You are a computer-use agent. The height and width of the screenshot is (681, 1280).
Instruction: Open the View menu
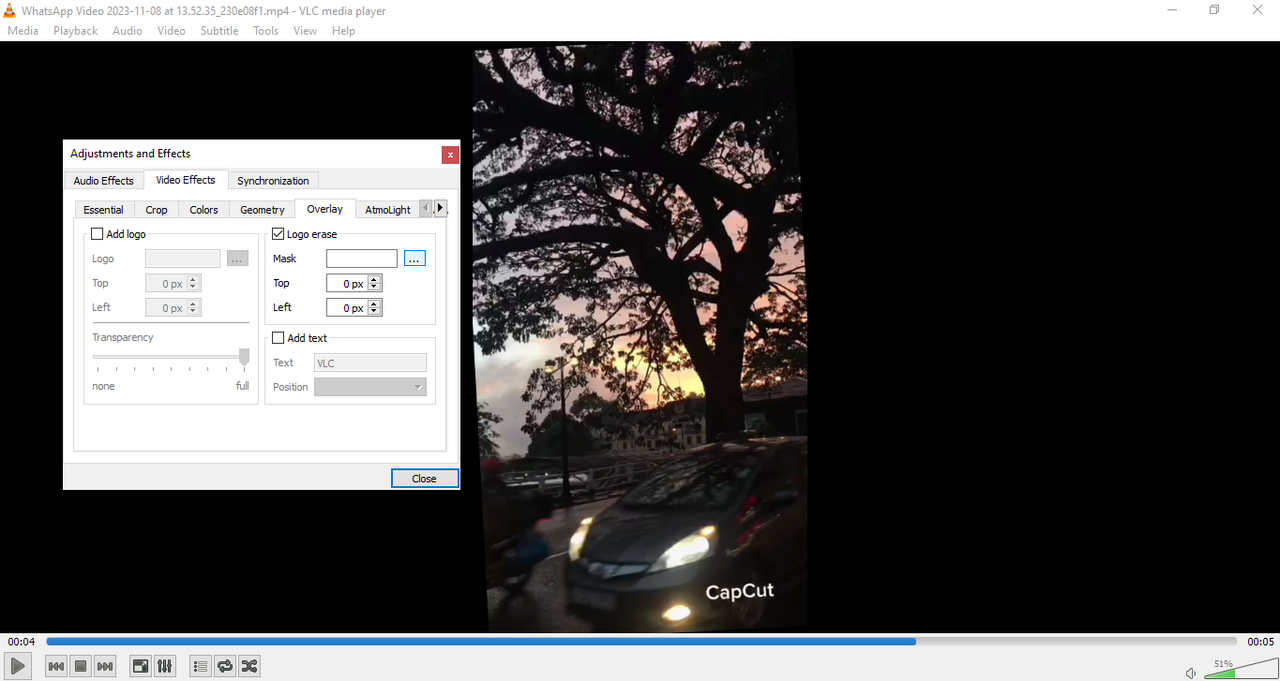pos(305,31)
